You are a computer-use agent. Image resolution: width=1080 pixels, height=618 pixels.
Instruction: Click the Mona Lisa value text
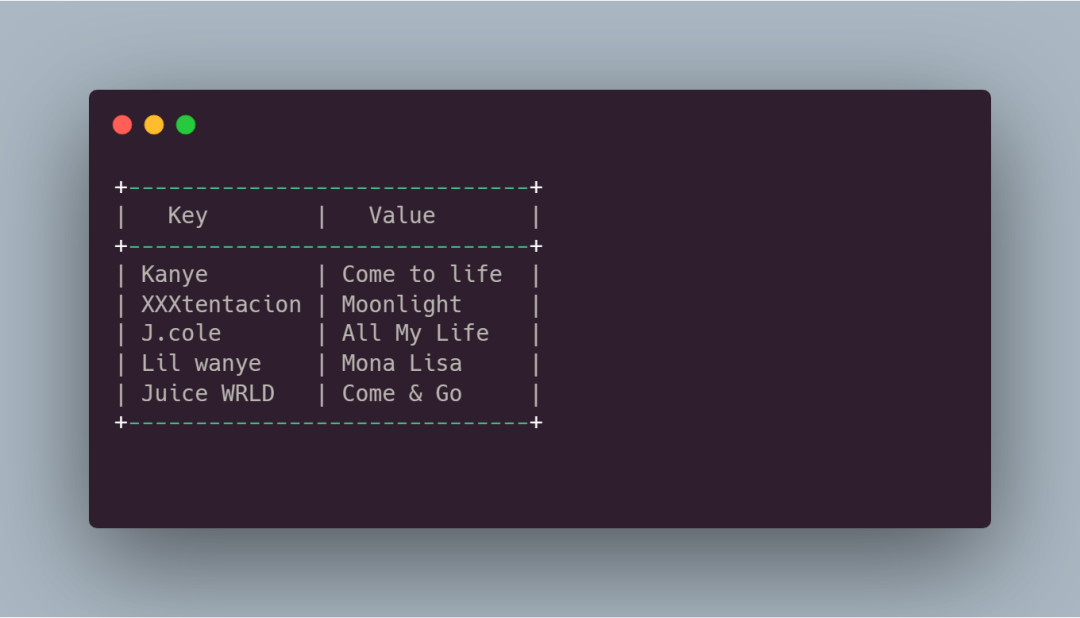402,363
